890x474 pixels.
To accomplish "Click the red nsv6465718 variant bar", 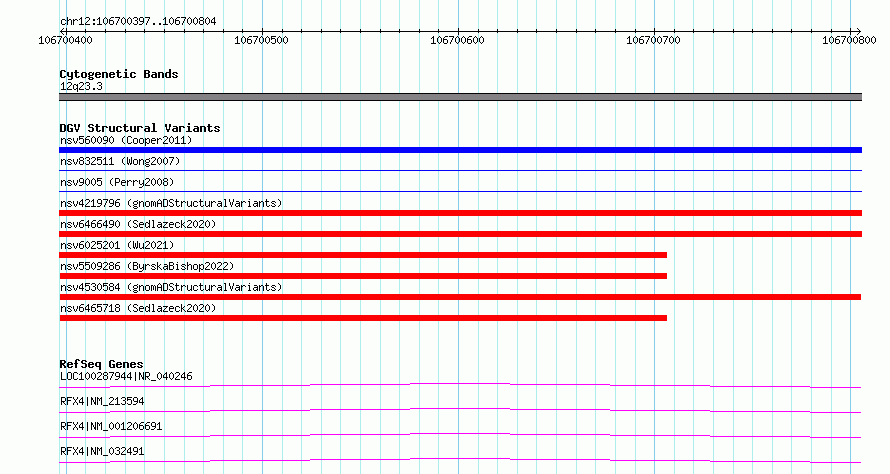I will [x=363, y=318].
